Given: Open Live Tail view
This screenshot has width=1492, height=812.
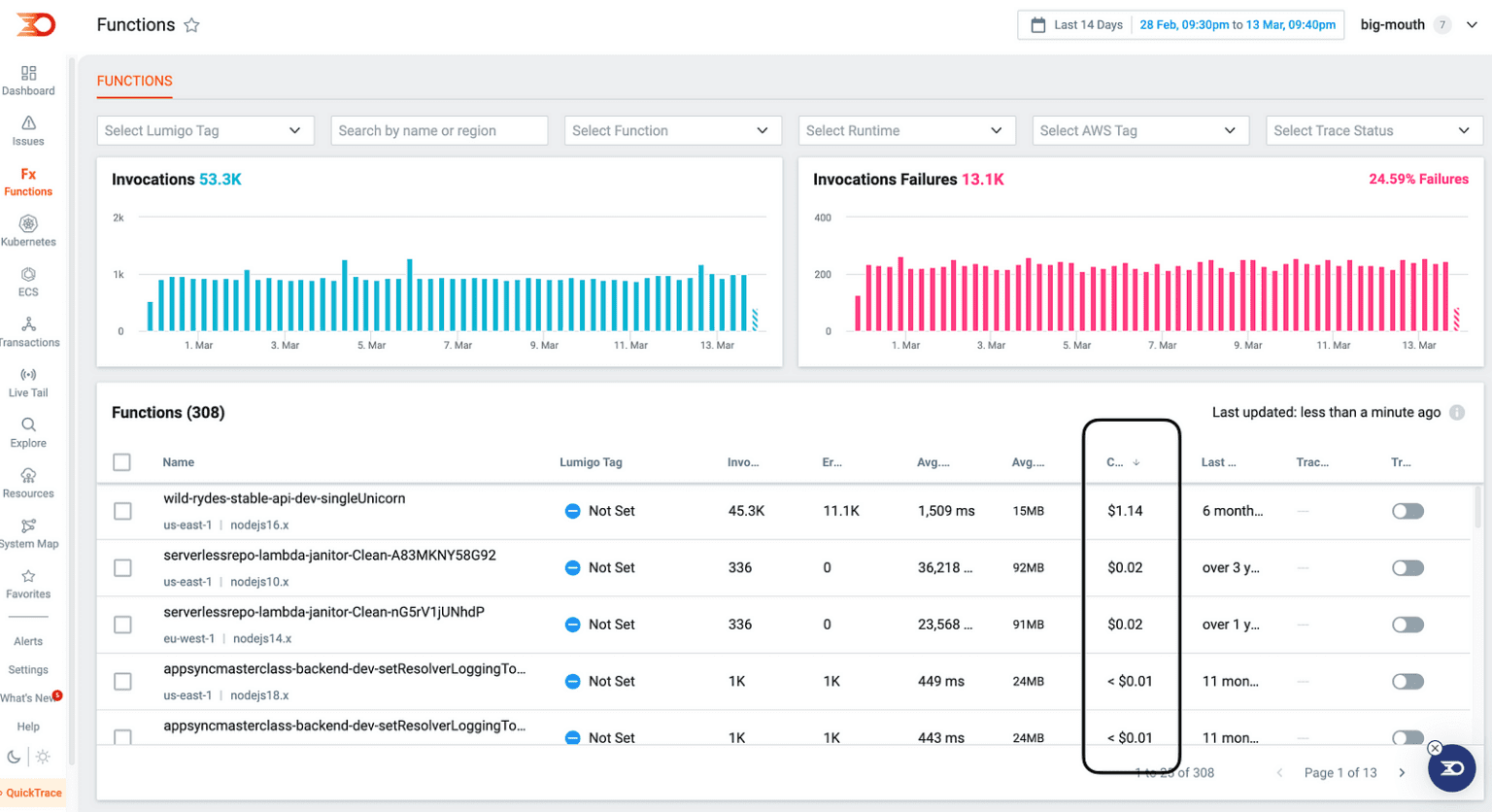Looking at the screenshot, I should coord(28,382).
